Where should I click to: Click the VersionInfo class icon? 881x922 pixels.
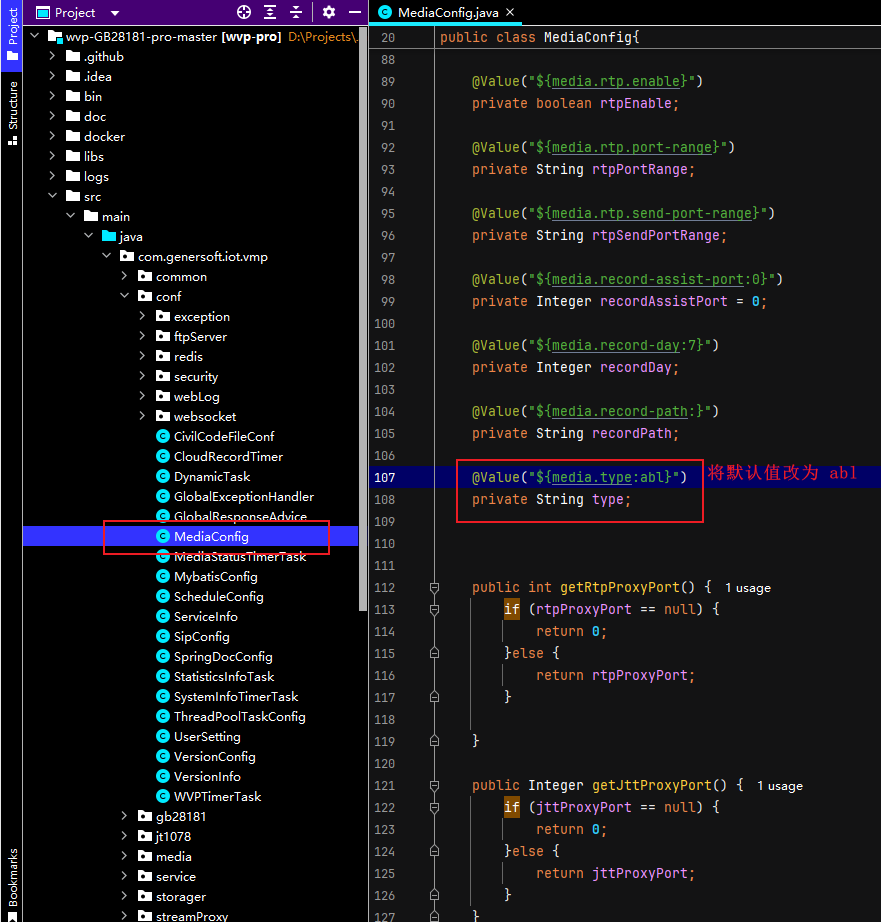click(163, 776)
